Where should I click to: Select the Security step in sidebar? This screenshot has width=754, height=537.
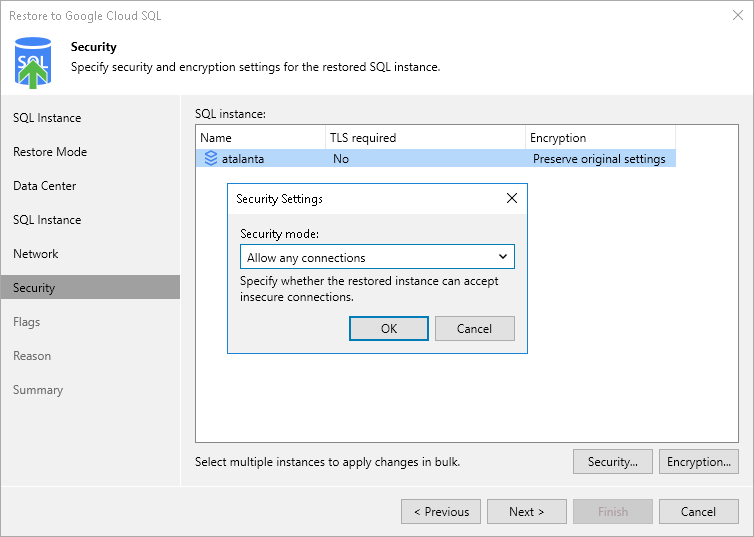(90, 287)
